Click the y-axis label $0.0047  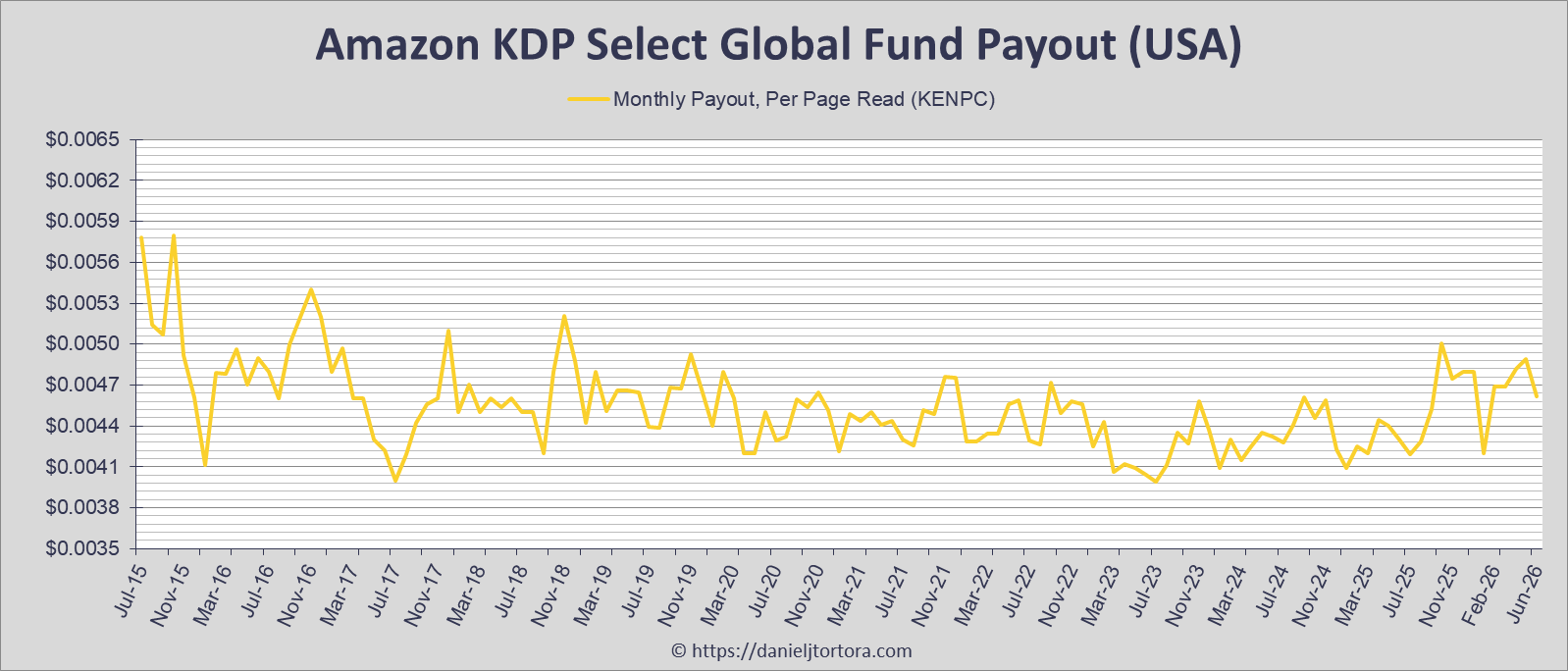click(x=82, y=385)
